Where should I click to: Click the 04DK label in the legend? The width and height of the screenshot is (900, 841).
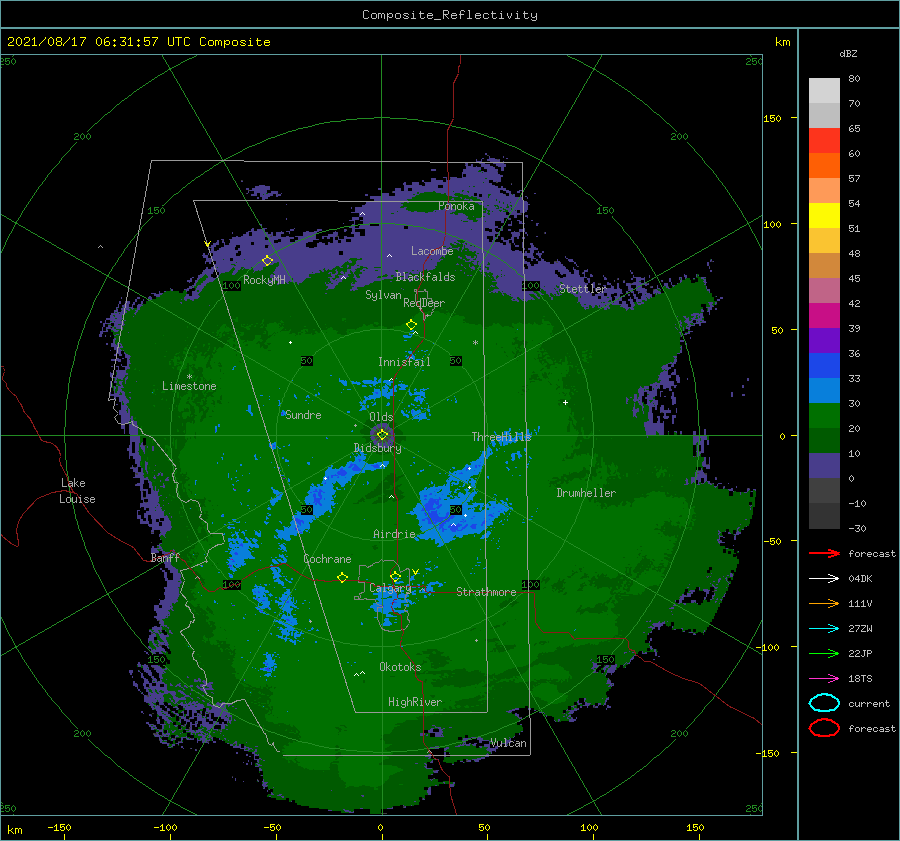860,578
